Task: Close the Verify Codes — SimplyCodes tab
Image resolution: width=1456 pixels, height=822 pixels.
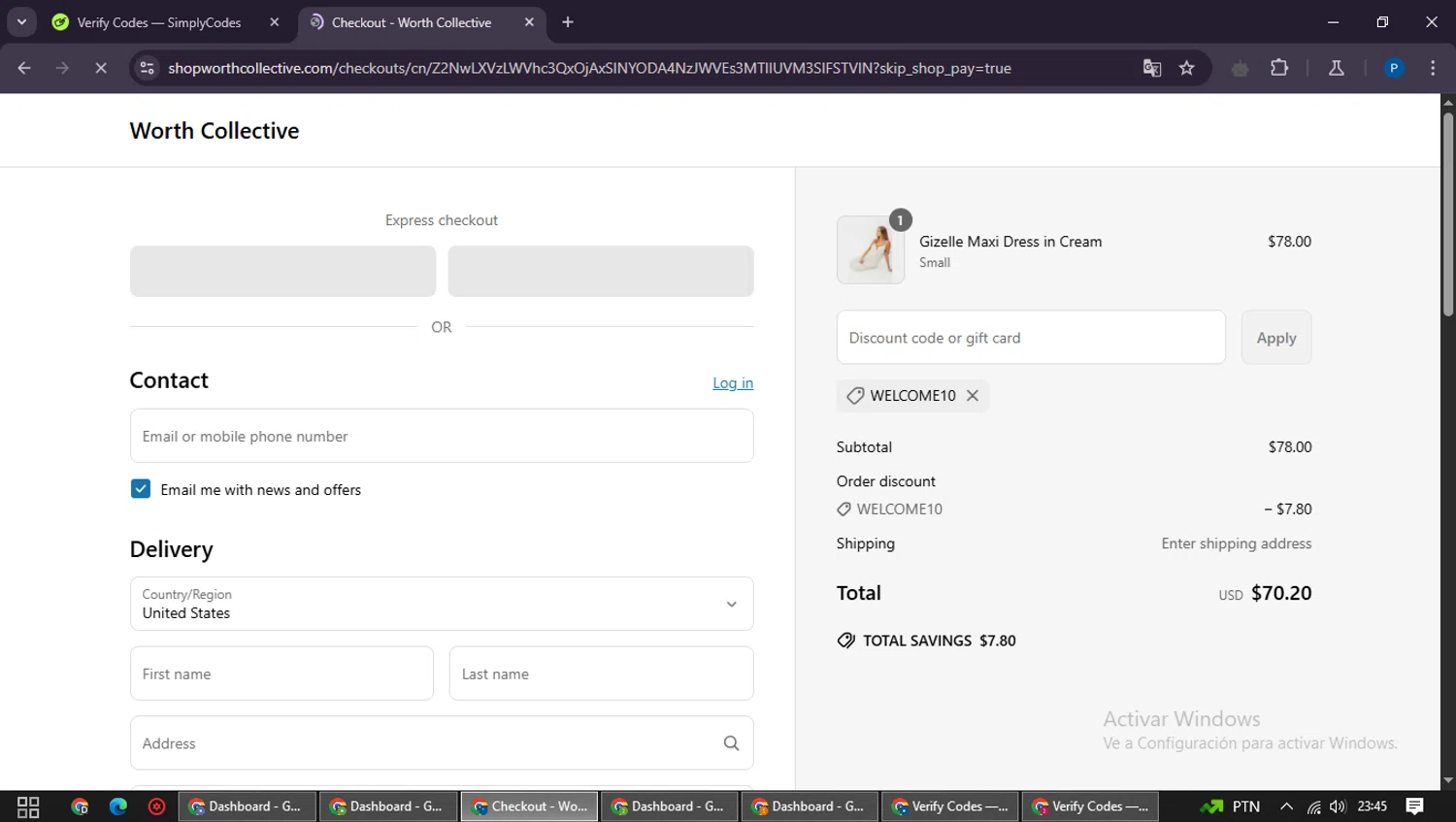Action: [275, 22]
